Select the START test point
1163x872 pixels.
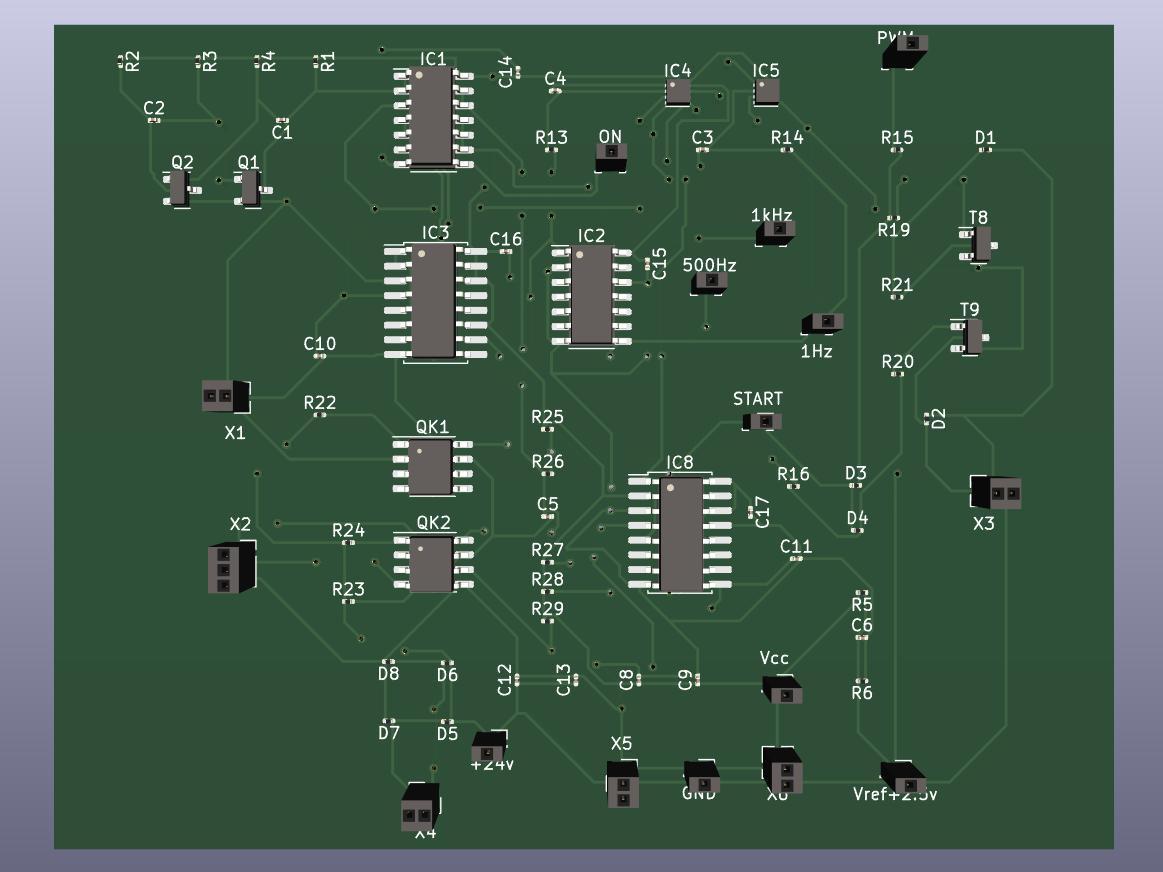(761, 421)
